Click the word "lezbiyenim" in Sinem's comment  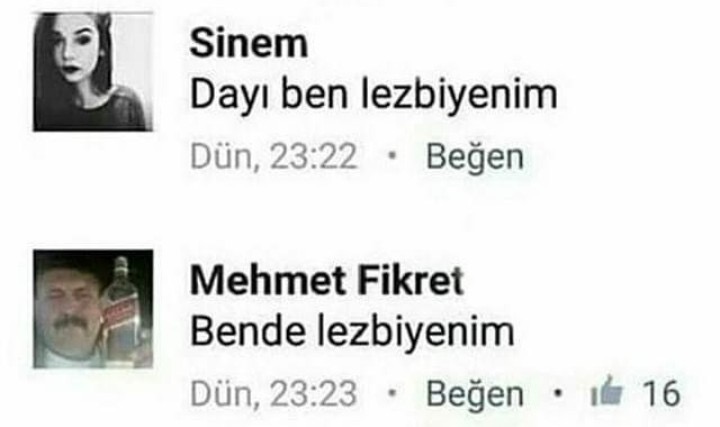459,95
